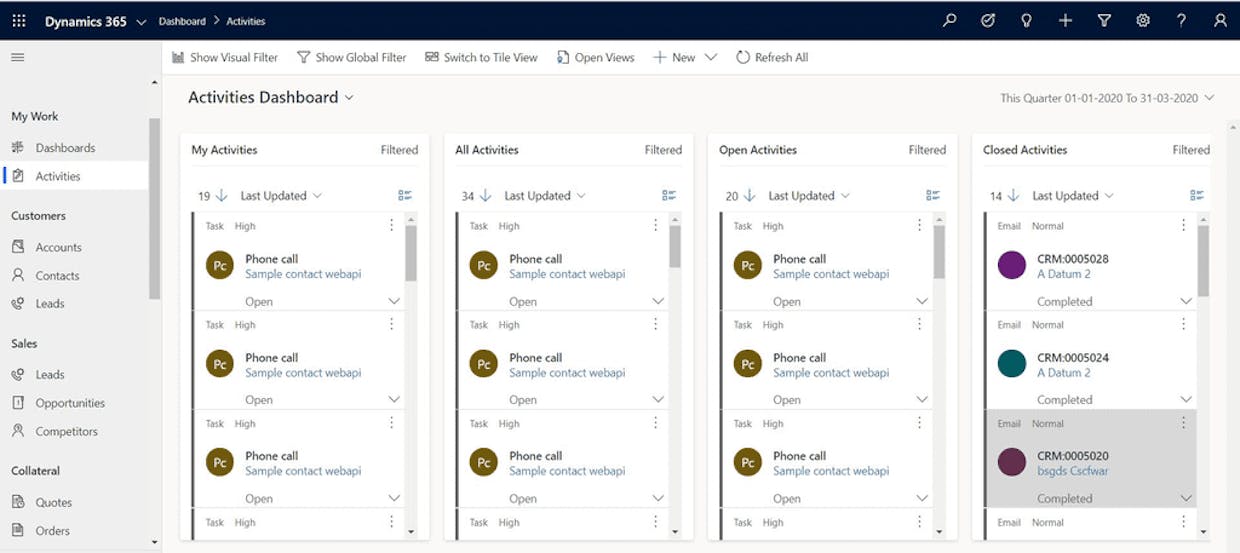The image size is (1240, 553).
Task: Open the search magnifier in top bar
Action: click(949, 20)
